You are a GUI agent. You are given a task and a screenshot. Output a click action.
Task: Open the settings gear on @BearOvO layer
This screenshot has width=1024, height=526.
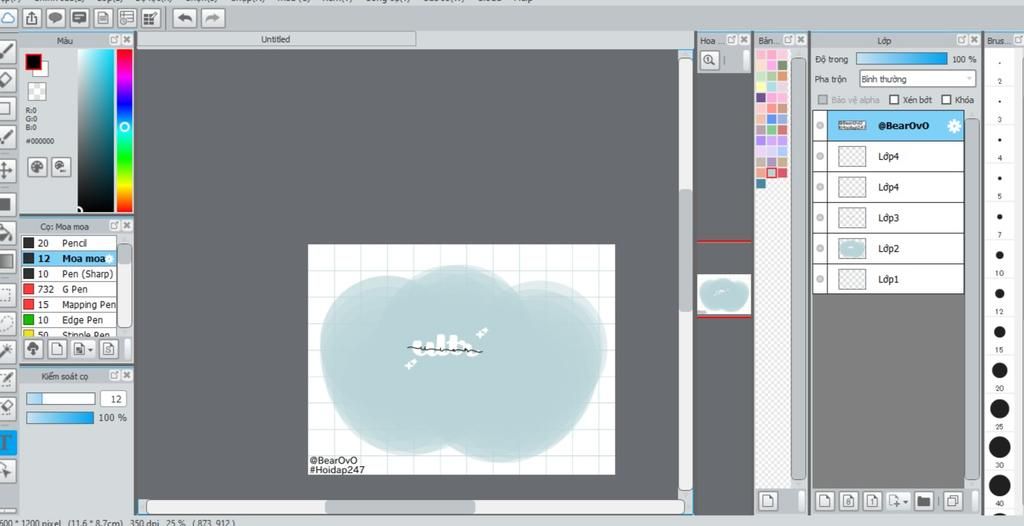954,126
